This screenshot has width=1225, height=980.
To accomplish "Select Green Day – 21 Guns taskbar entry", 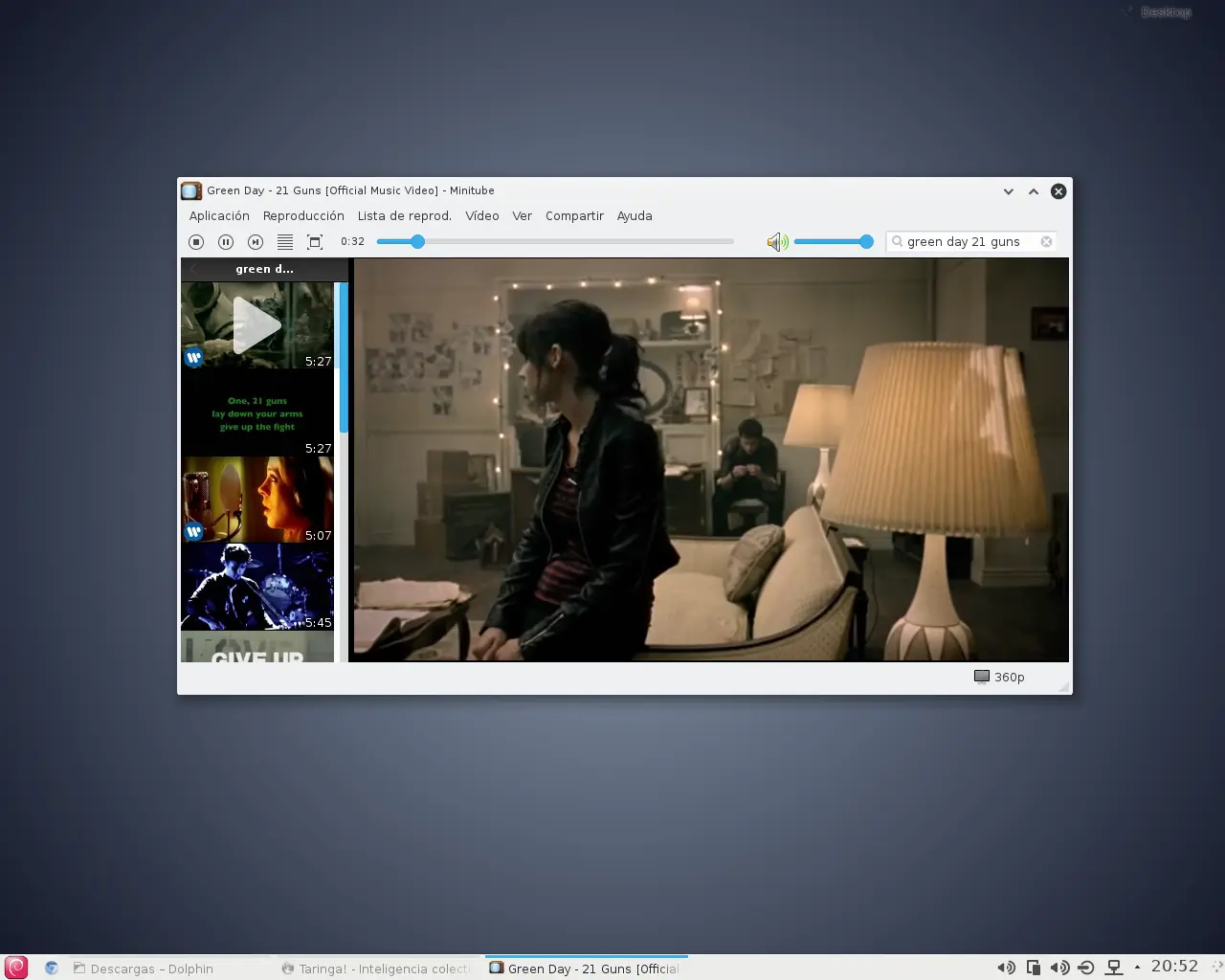I will [587, 969].
